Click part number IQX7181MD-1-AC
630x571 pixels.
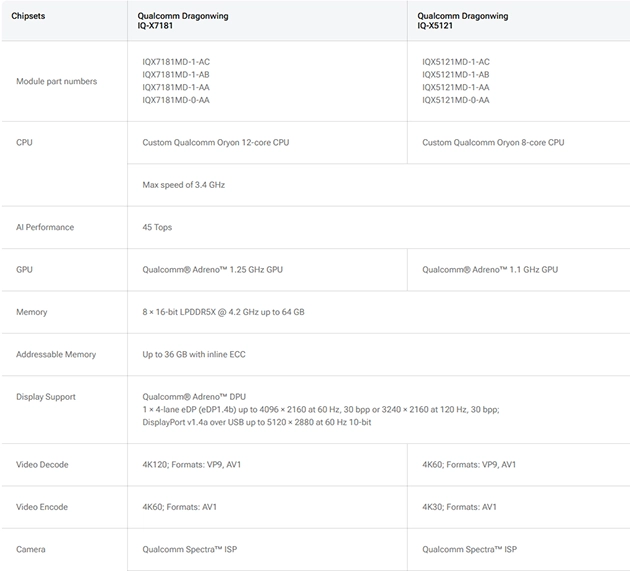[176, 62]
